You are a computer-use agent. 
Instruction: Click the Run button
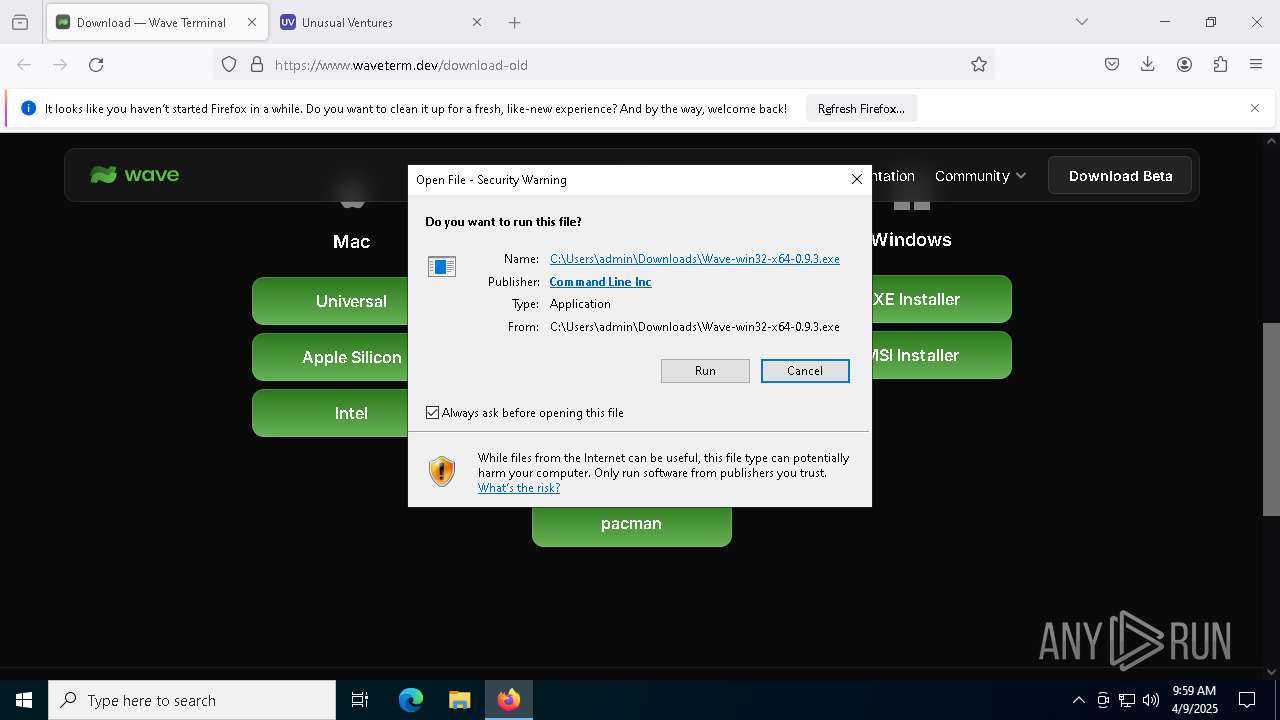(705, 371)
